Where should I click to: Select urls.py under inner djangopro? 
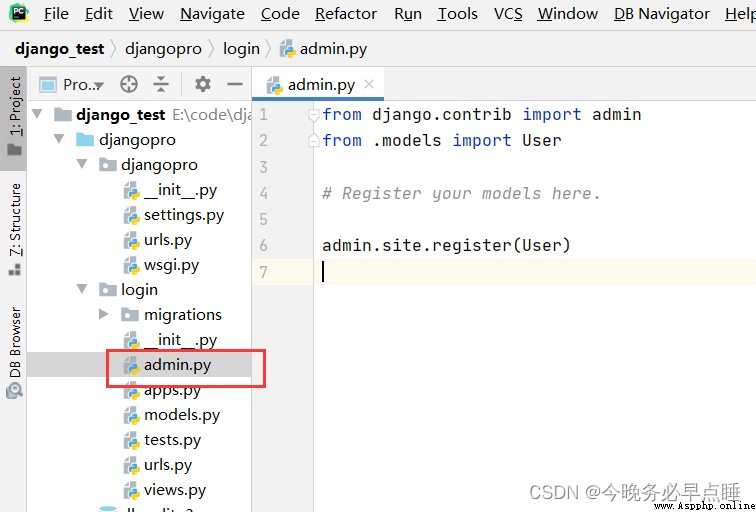139,240
